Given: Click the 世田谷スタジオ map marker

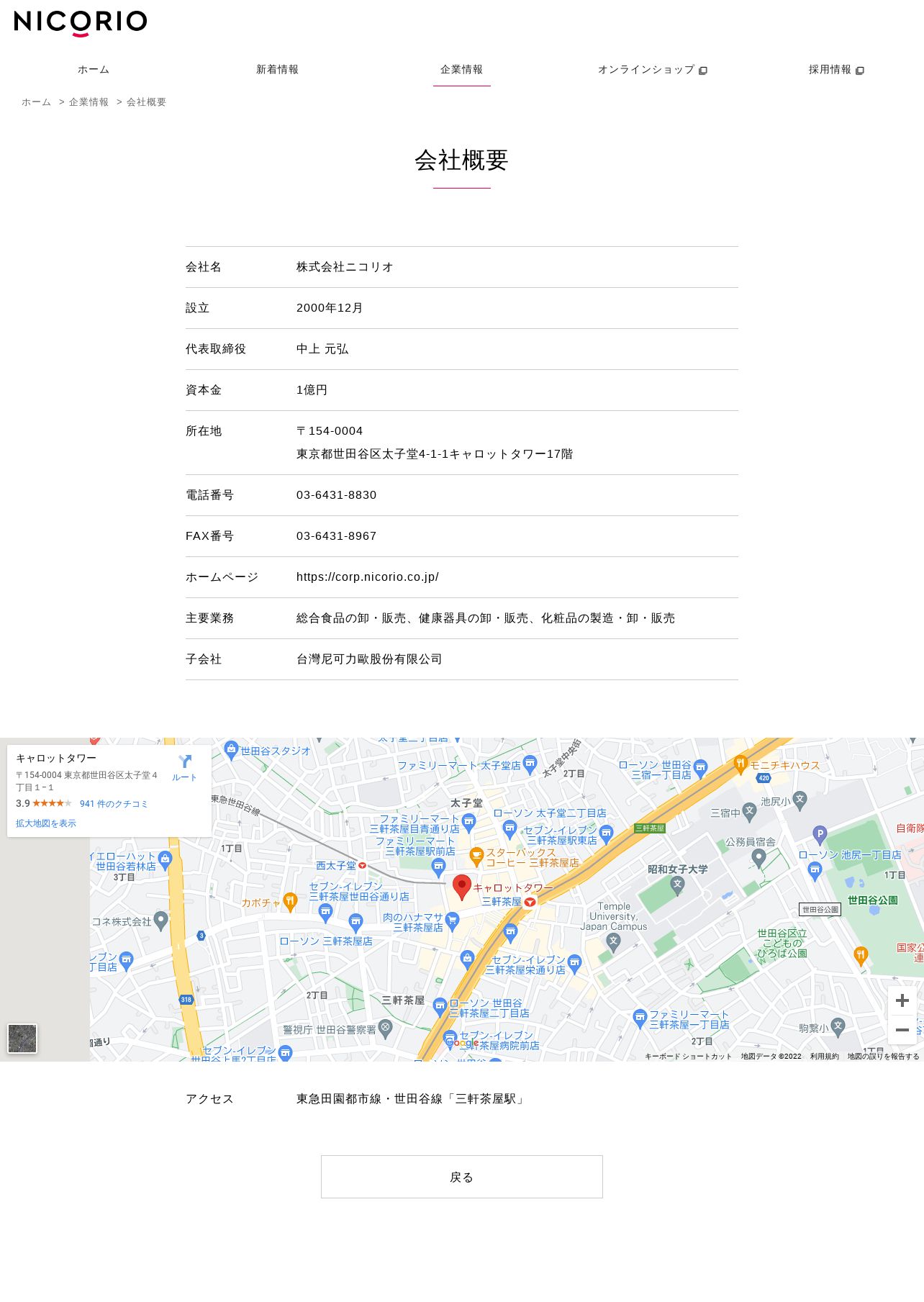Looking at the screenshot, I should [x=231, y=750].
